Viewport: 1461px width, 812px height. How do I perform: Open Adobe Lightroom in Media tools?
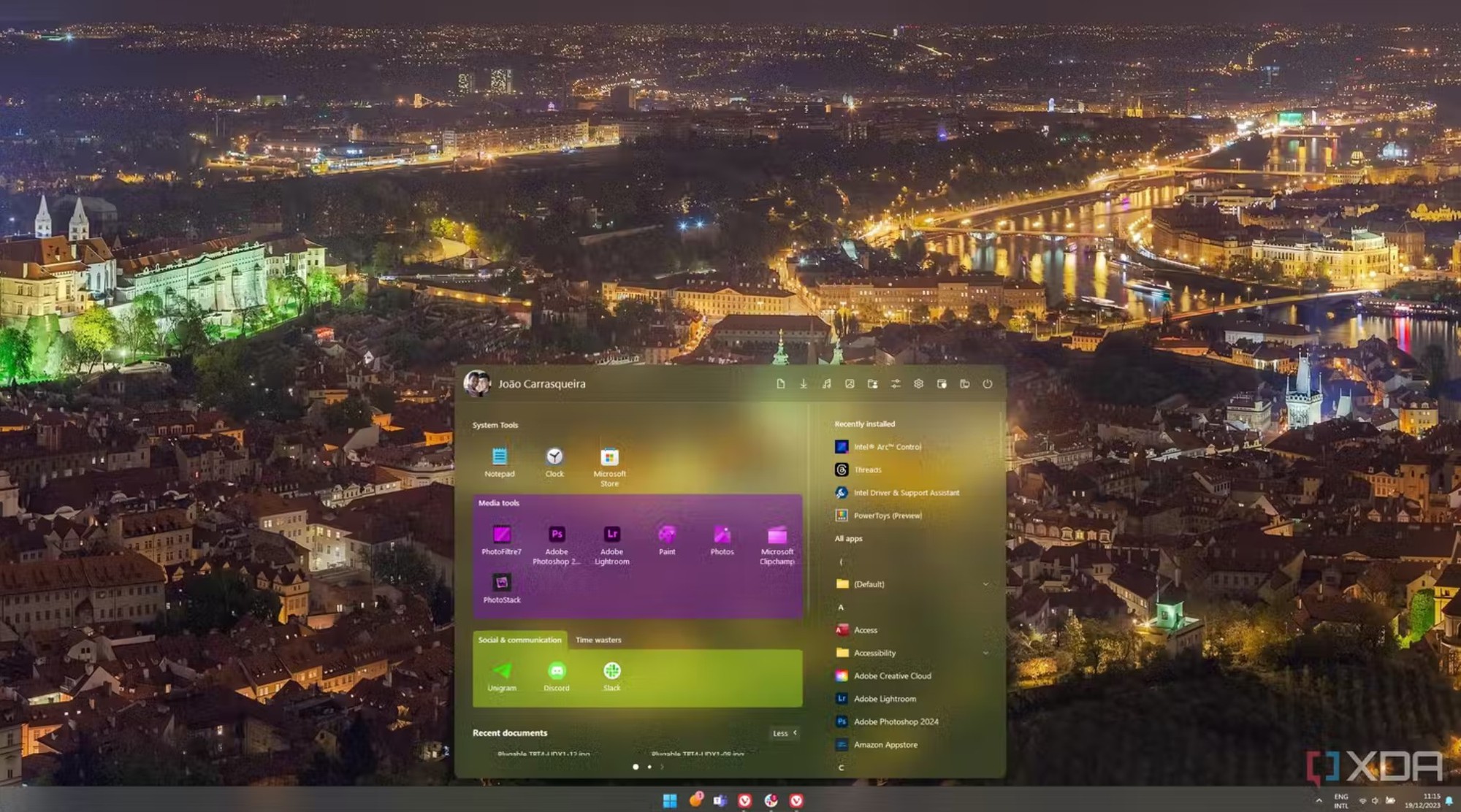click(x=611, y=535)
